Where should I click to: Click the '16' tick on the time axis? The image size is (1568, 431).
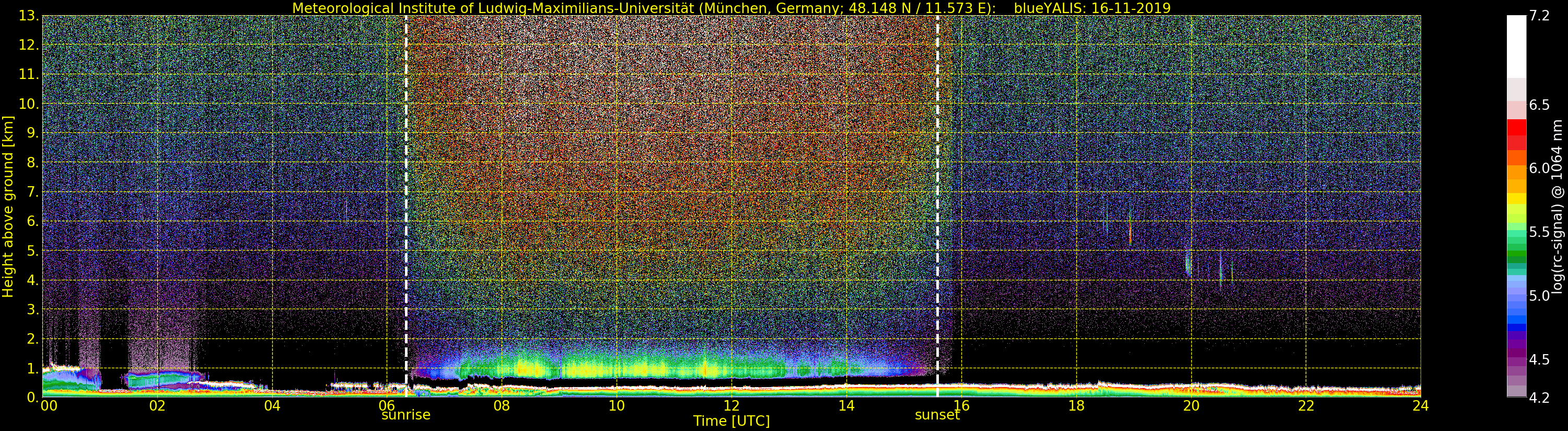[961, 406]
